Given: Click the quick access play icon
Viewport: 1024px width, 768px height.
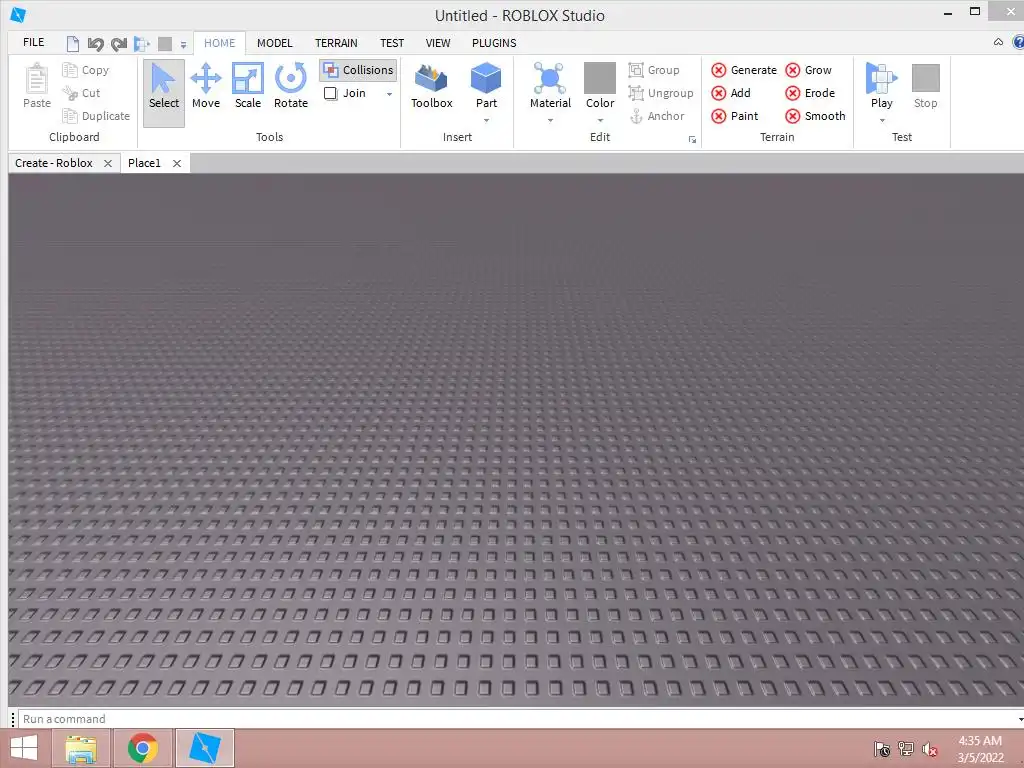Looking at the screenshot, I should (142, 44).
